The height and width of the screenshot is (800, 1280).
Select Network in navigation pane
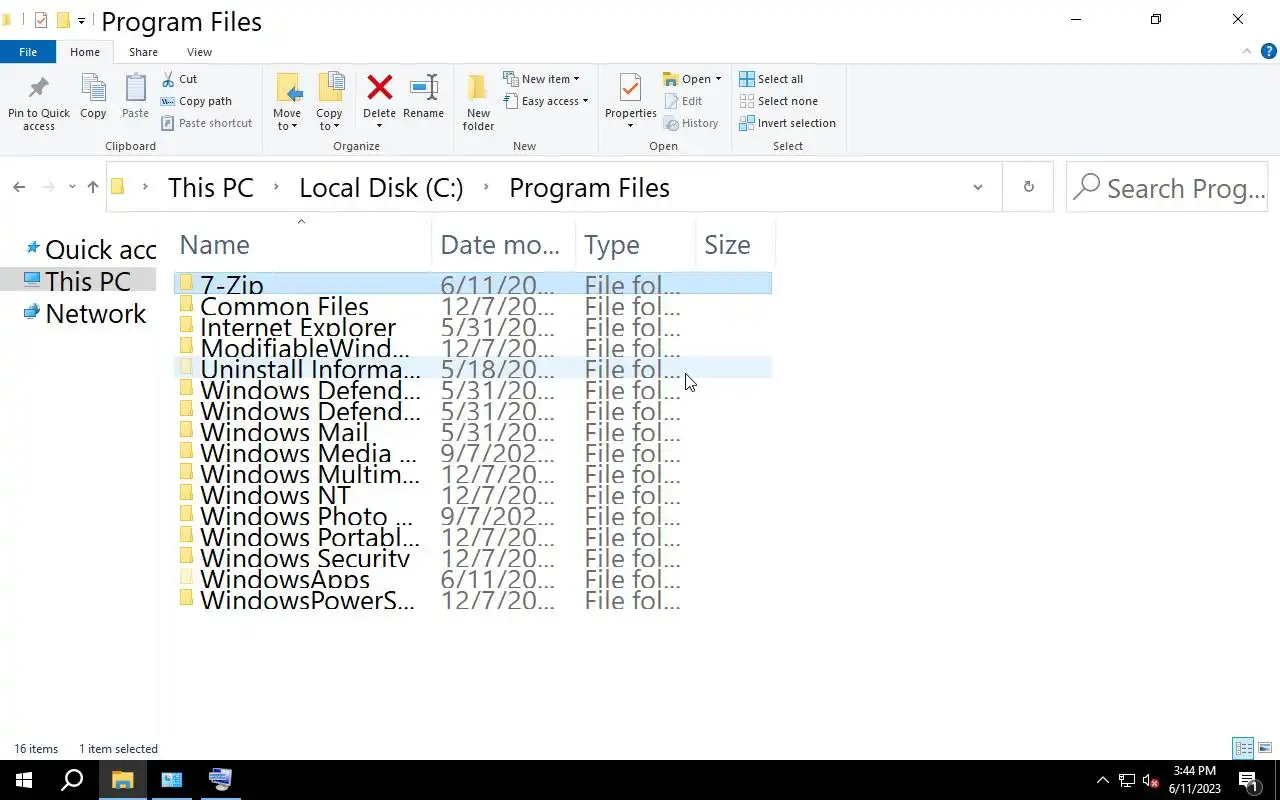(85, 313)
